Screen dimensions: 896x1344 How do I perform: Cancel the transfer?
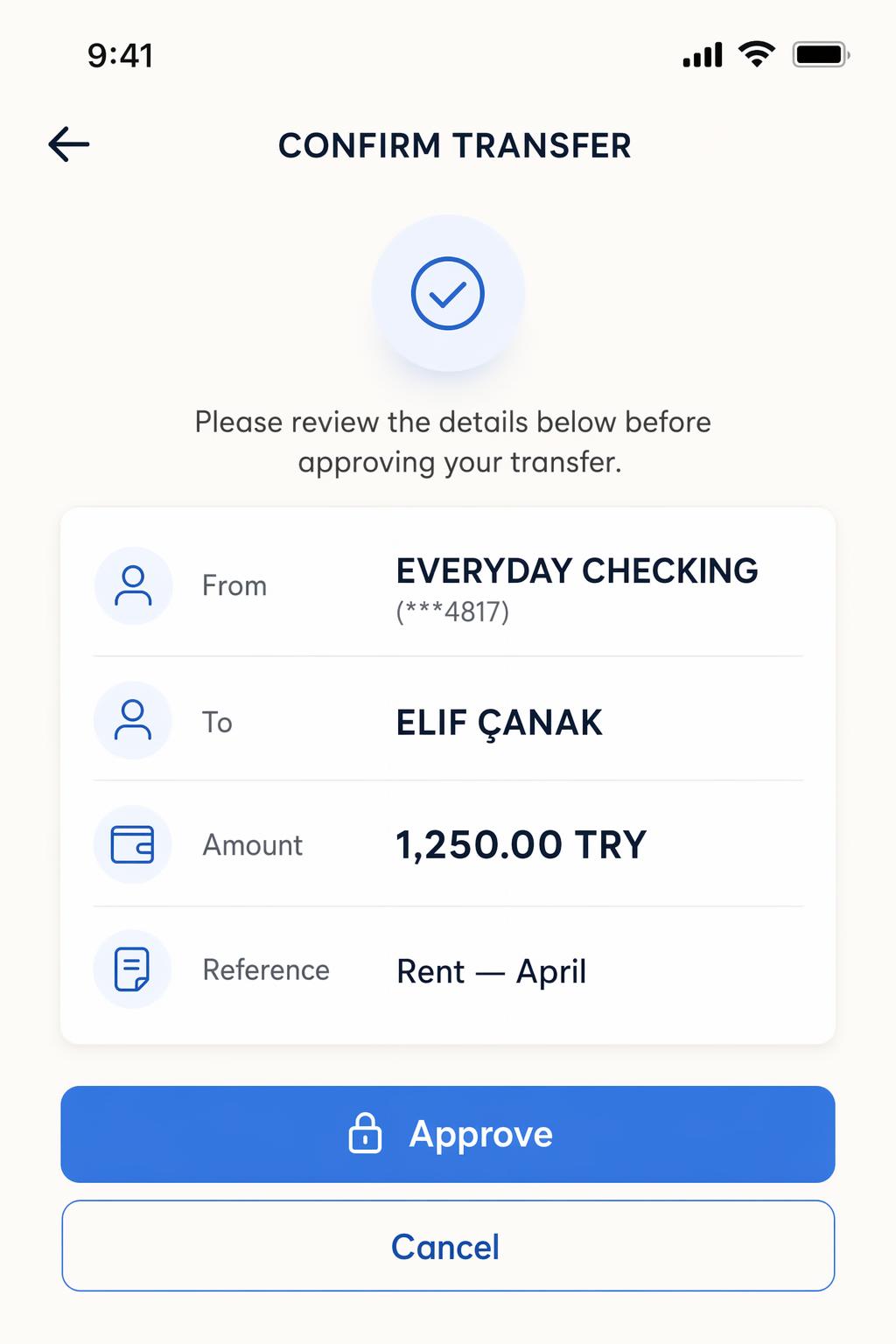(x=446, y=1246)
